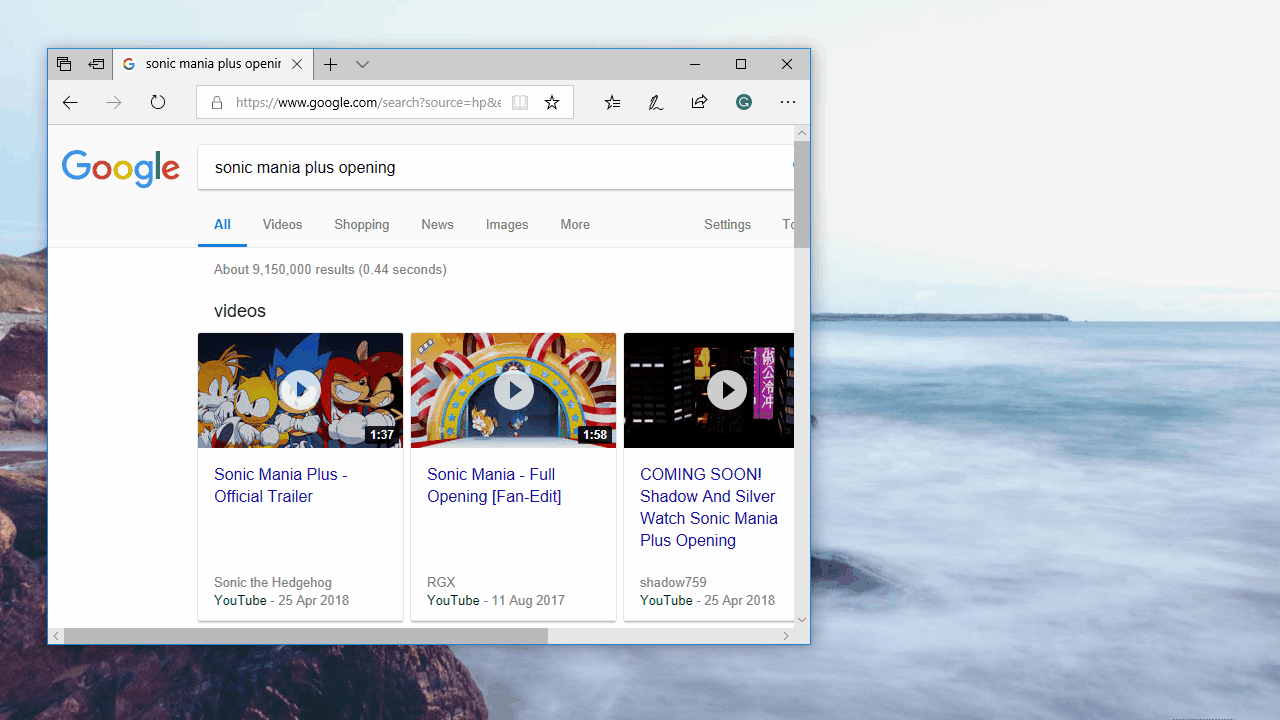The image size is (1280, 720).
Task: Click the horizontal scrollbar thumb
Action: point(306,636)
